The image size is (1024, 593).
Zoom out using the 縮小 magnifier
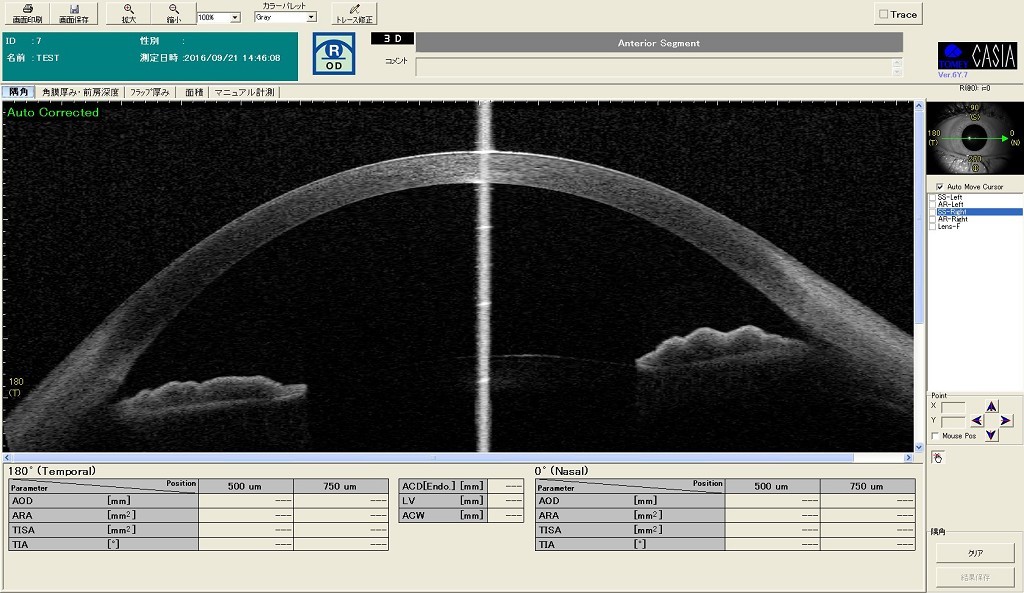(x=174, y=13)
